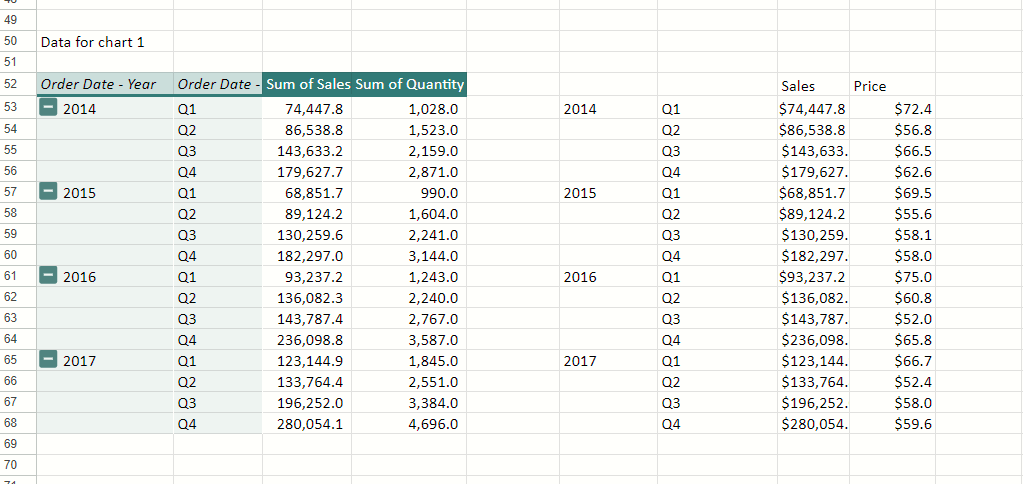Select row header 52
This screenshot has height=484, width=1023.
[18, 84]
